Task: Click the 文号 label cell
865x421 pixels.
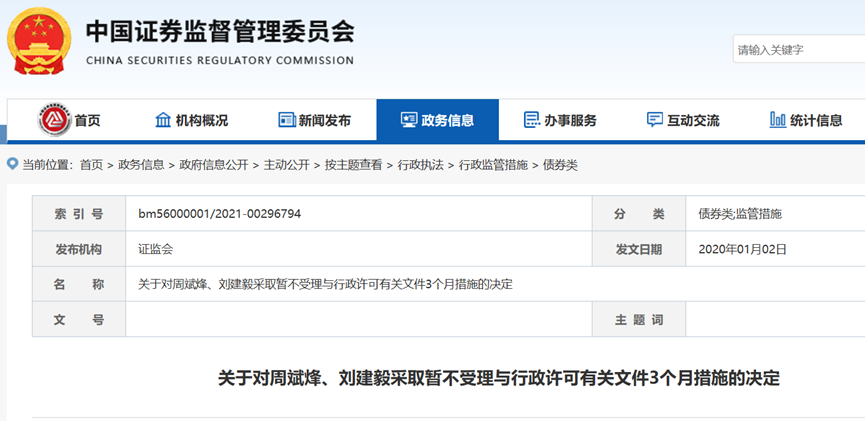Action: point(79,319)
